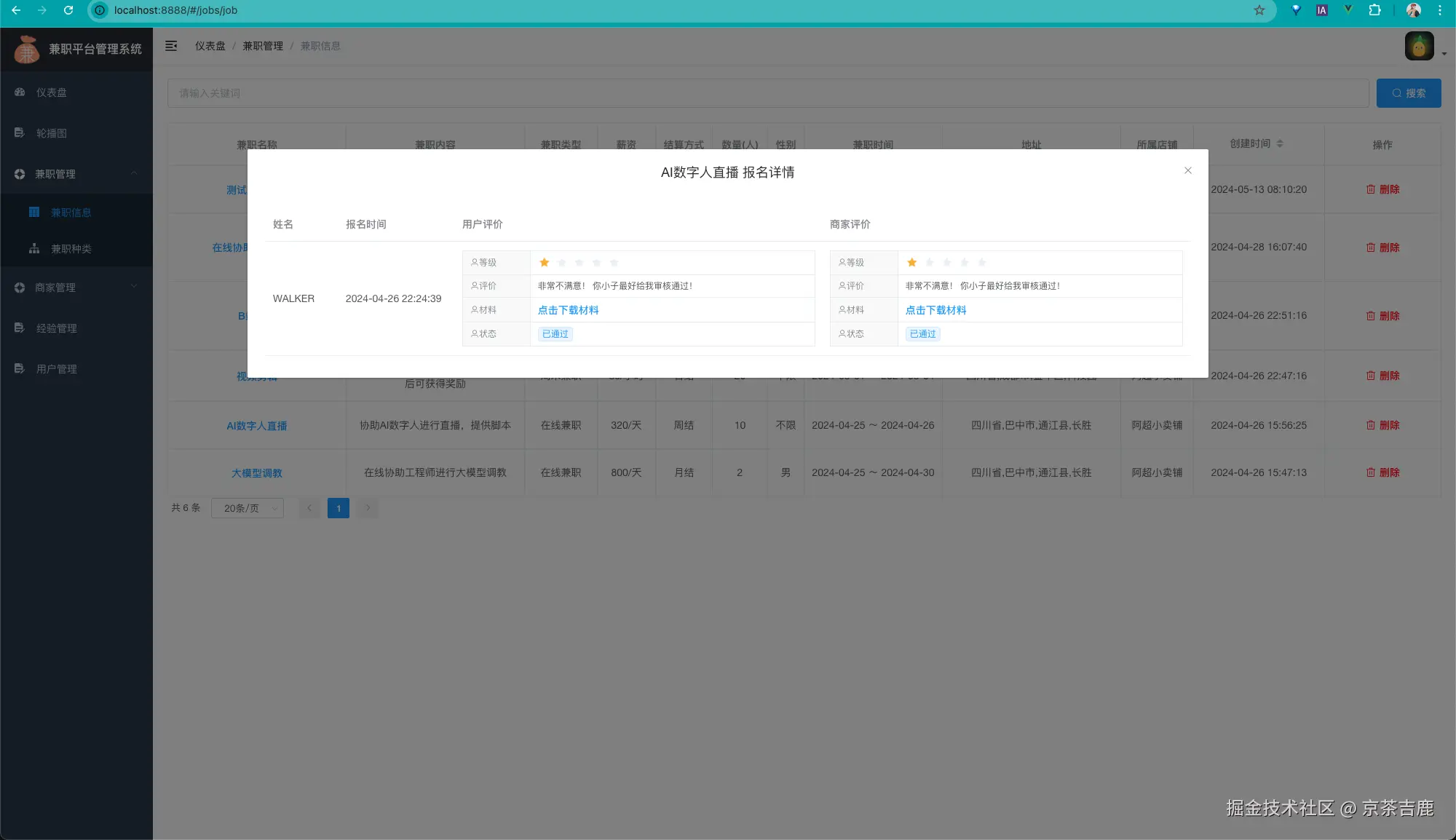
Task: Delete the 大模型调教 row with 删除
Action: pyautogui.click(x=1382, y=472)
